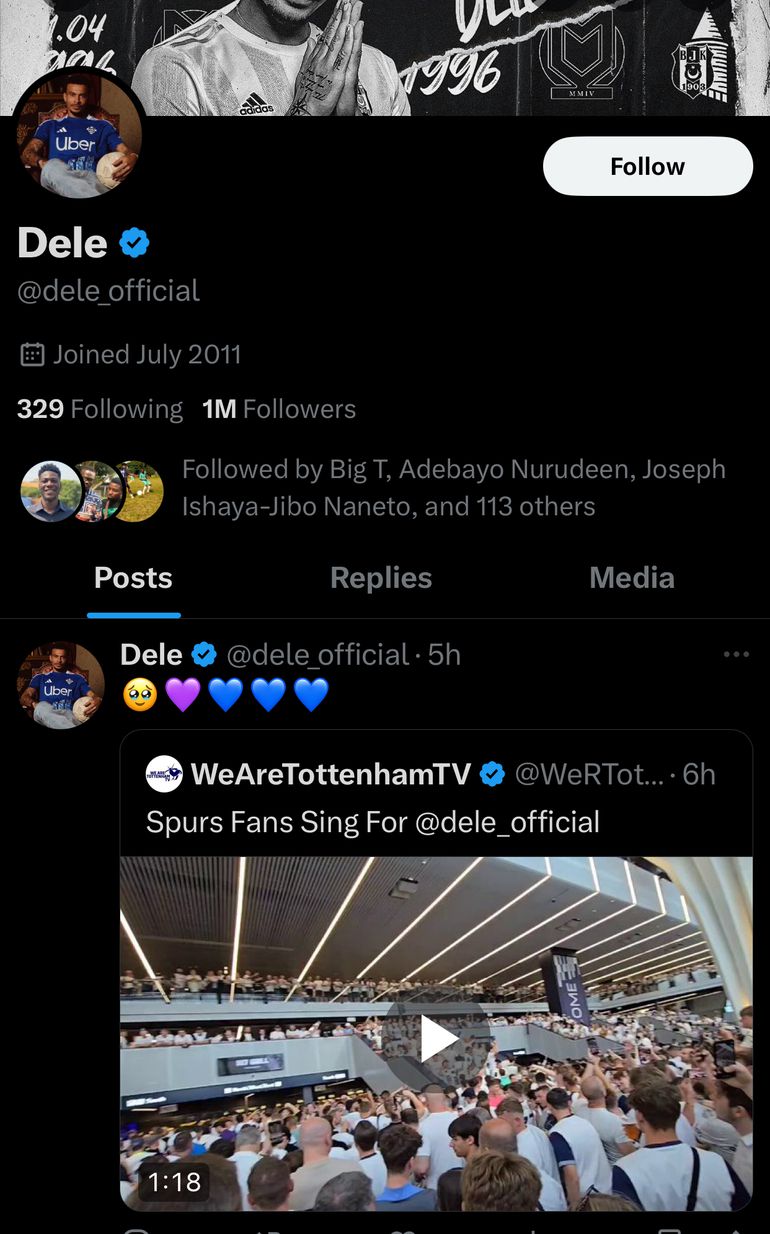
Task: Tap Dele's small avatar beside the post
Action: coord(60,685)
